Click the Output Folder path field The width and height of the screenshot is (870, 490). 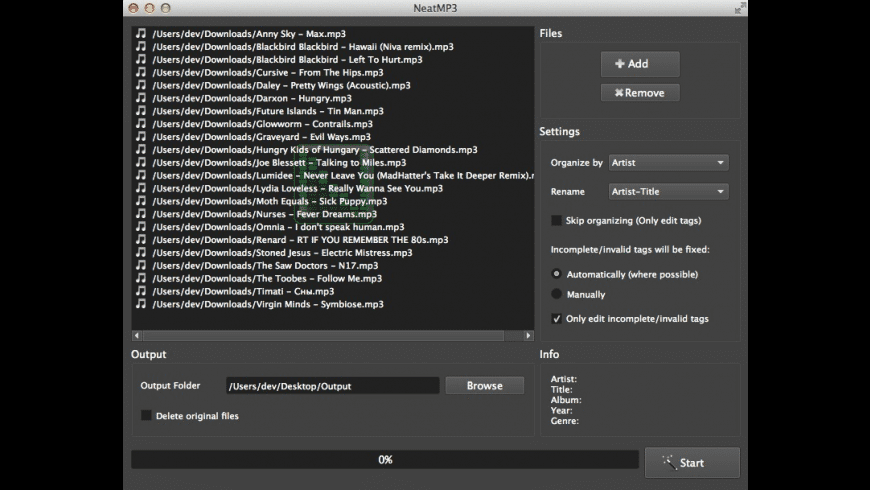(332, 386)
